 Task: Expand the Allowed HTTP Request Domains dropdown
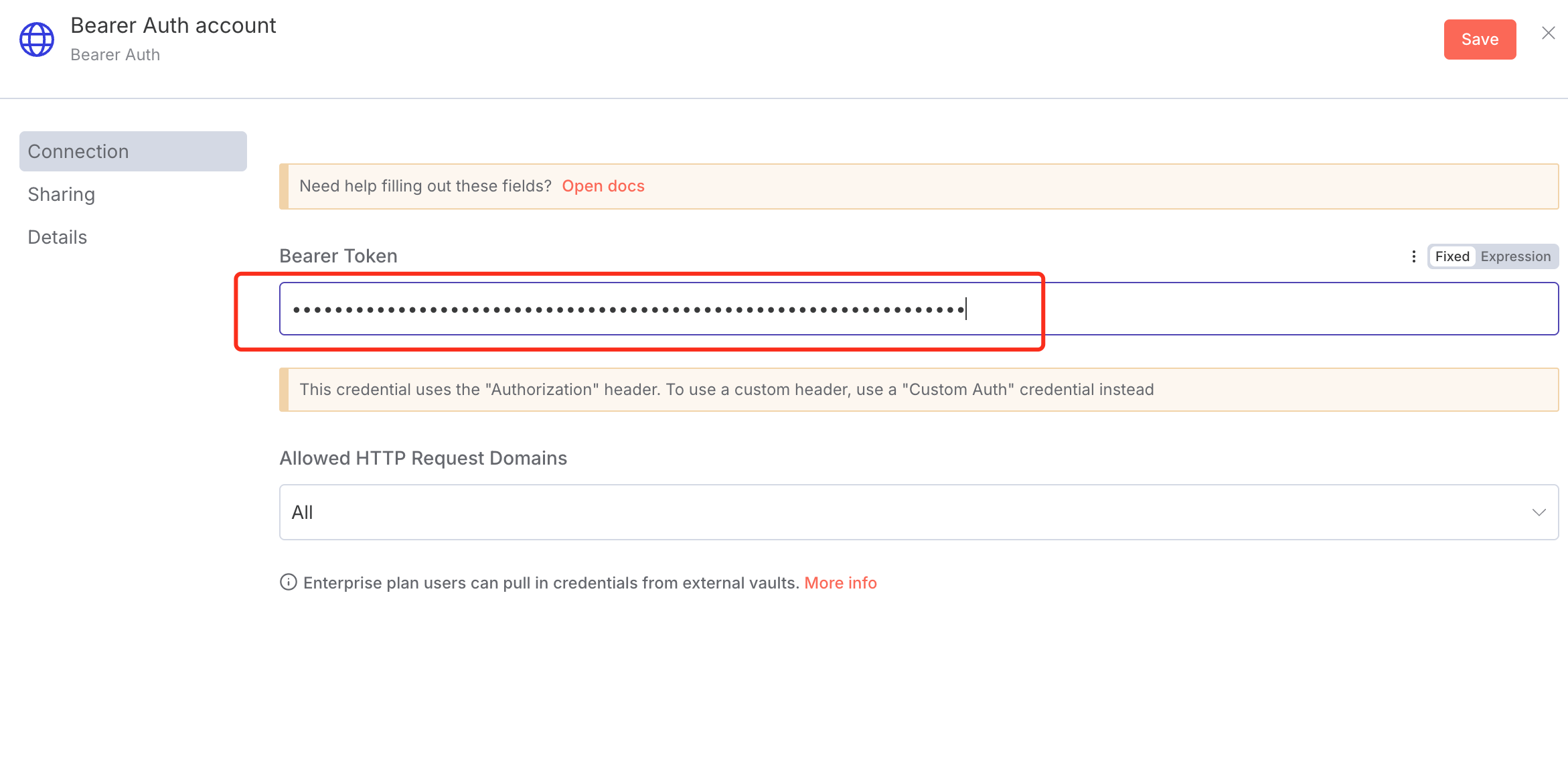(x=917, y=512)
